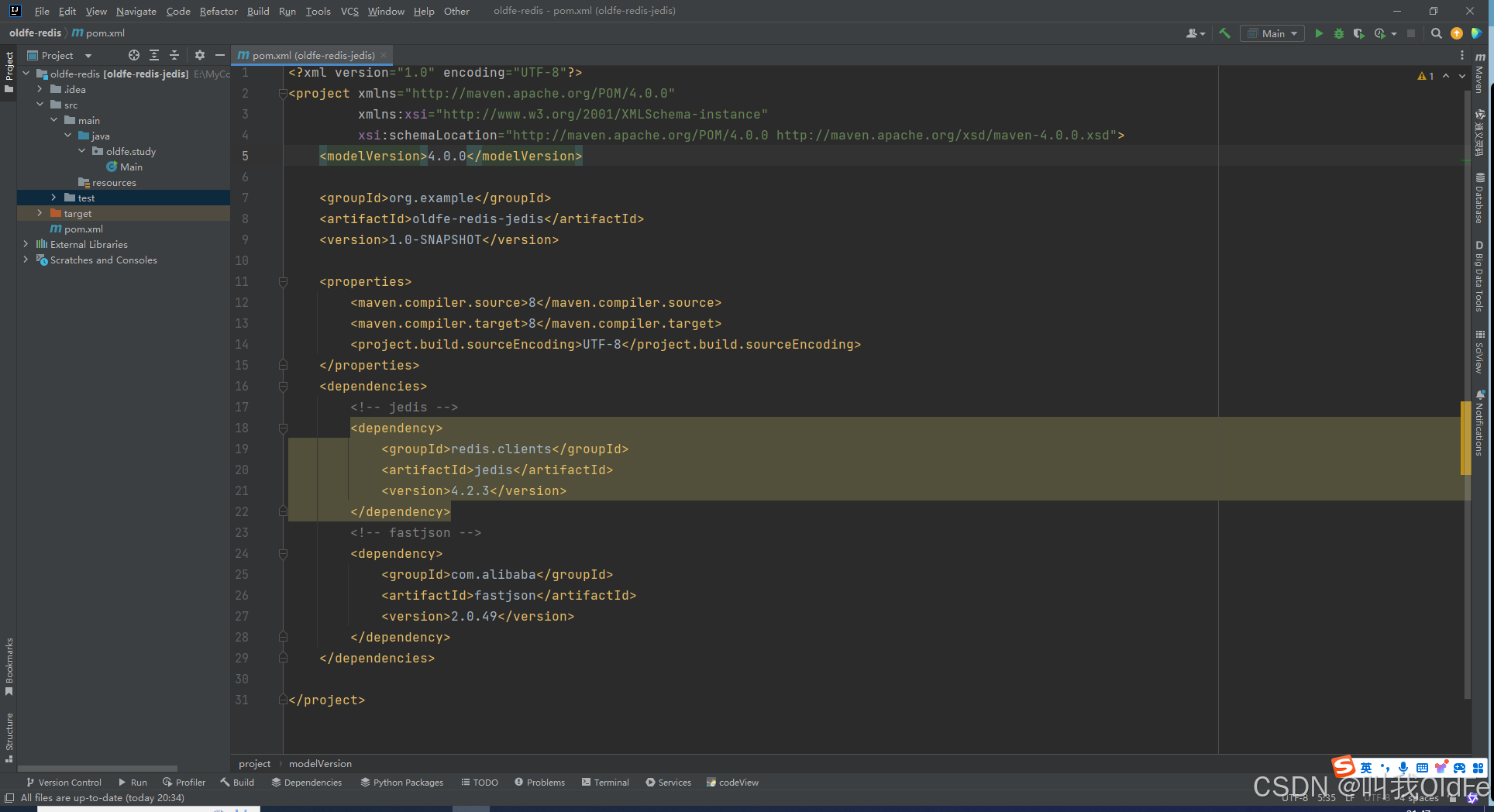Image resolution: width=1494 pixels, height=812 pixels.
Task: Click the select opened file target icon
Action: 134,55
